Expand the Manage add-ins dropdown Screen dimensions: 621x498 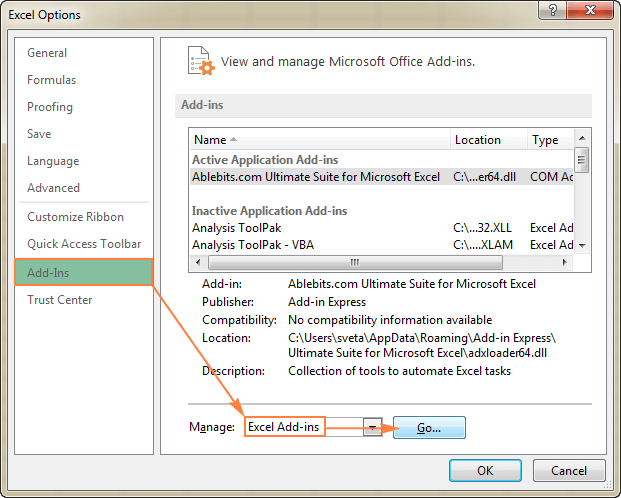pyautogui.click(x=372, y=427)
